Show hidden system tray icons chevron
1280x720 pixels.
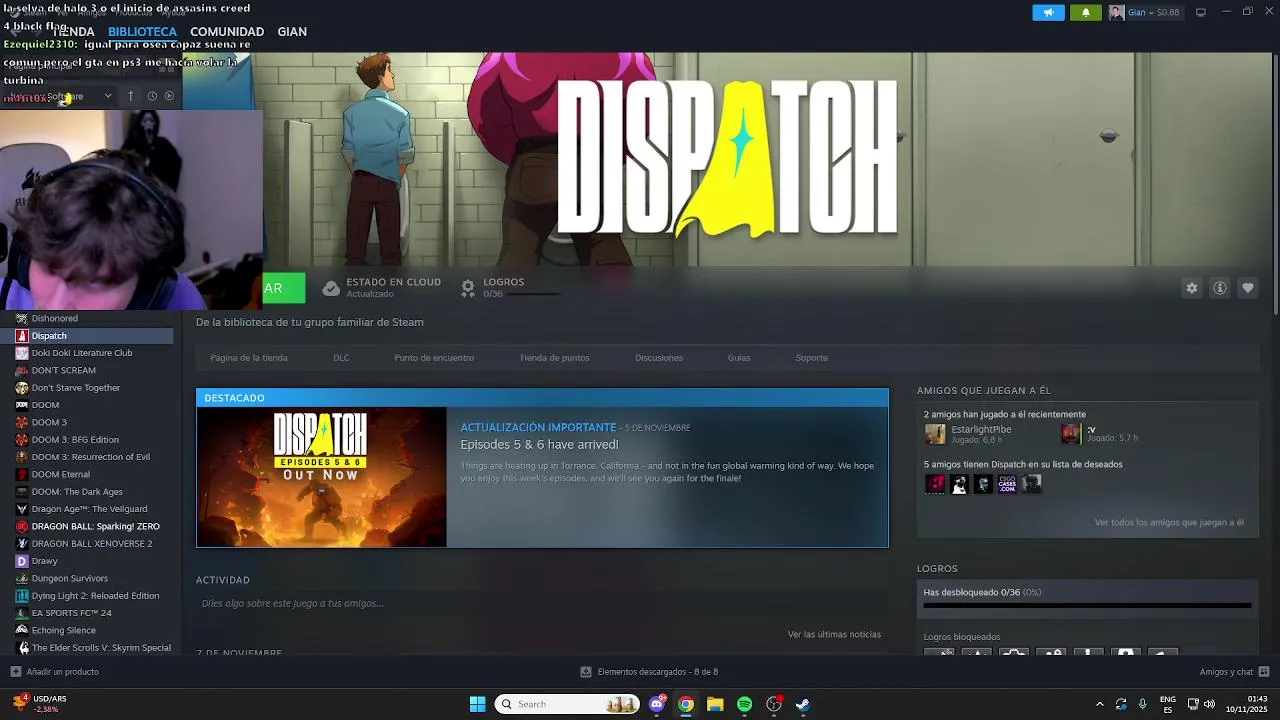tap(1099, 704)
